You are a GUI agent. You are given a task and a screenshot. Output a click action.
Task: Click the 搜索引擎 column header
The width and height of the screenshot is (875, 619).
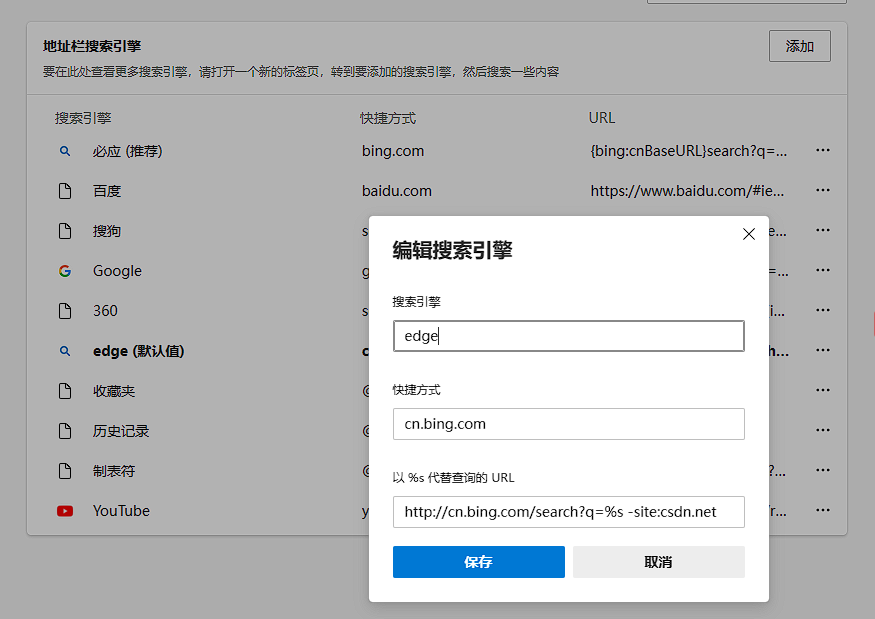pyautogui.click(x=83, y=118)
